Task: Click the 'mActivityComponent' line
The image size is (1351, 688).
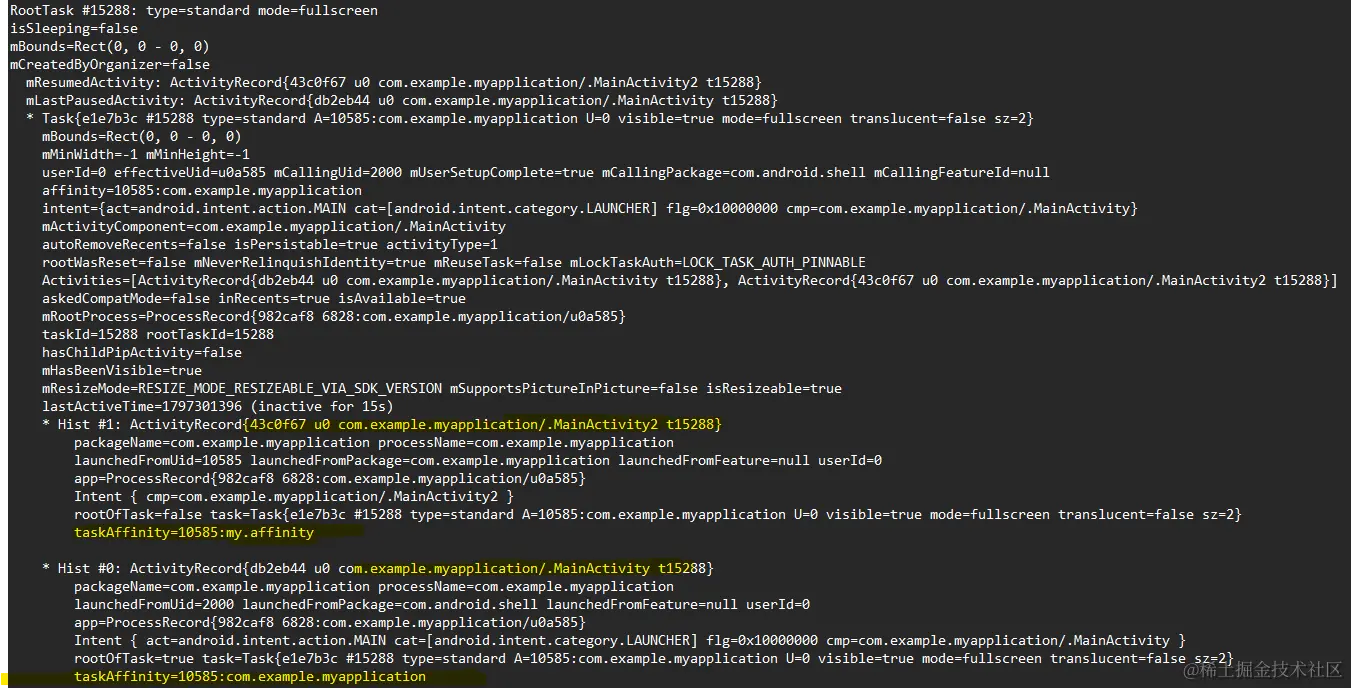Action: 274,227
